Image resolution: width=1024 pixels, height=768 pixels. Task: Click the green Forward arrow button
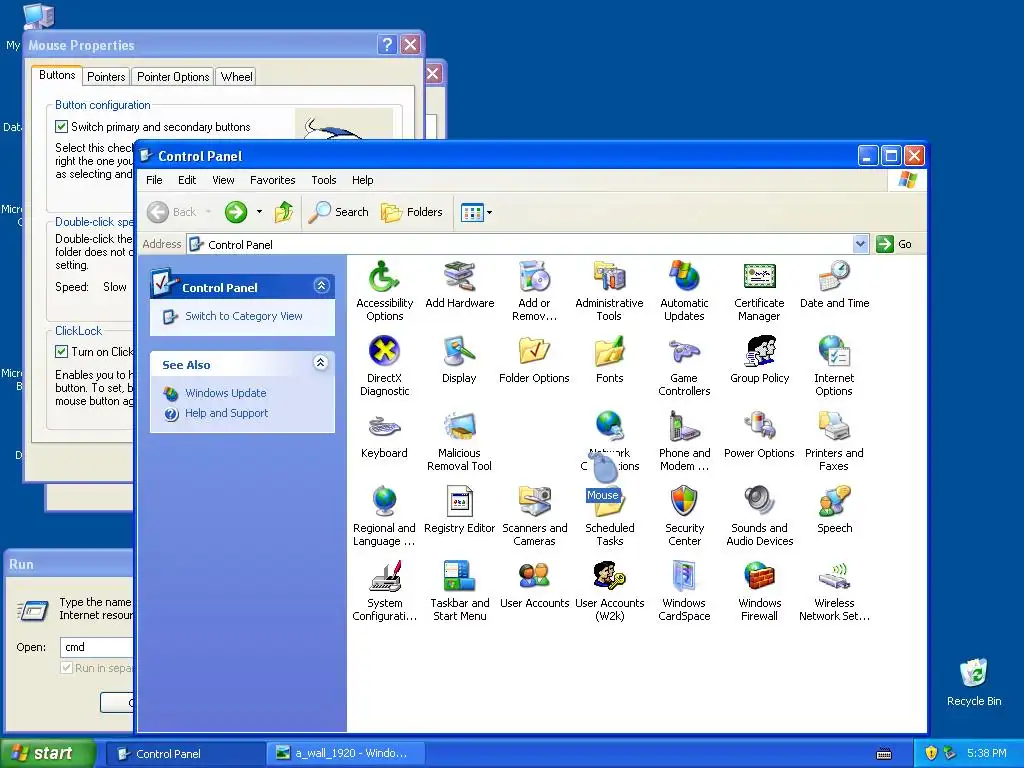tap(236, 212)
